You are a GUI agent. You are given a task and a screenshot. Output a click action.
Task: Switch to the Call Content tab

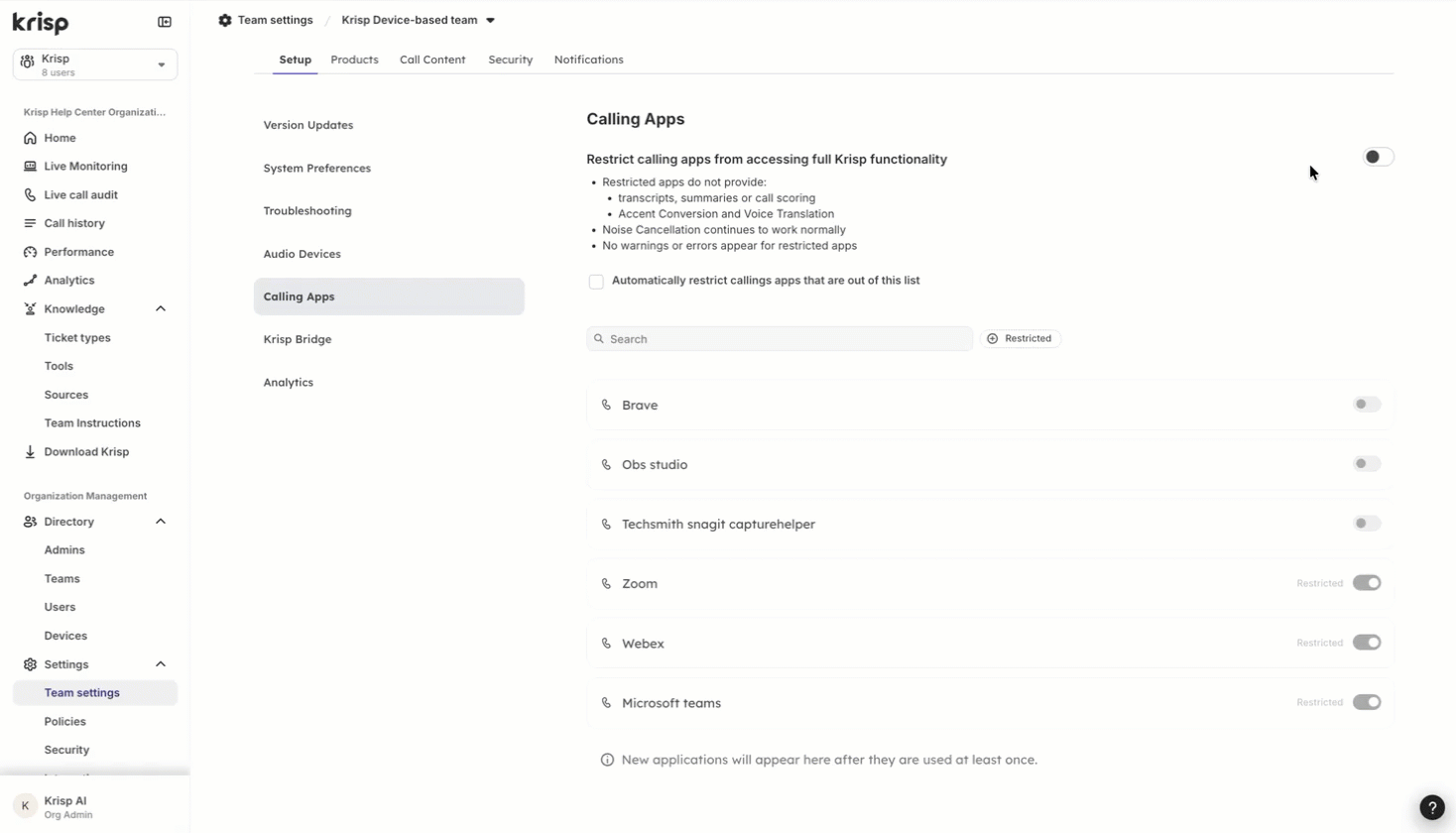point(432,59)
